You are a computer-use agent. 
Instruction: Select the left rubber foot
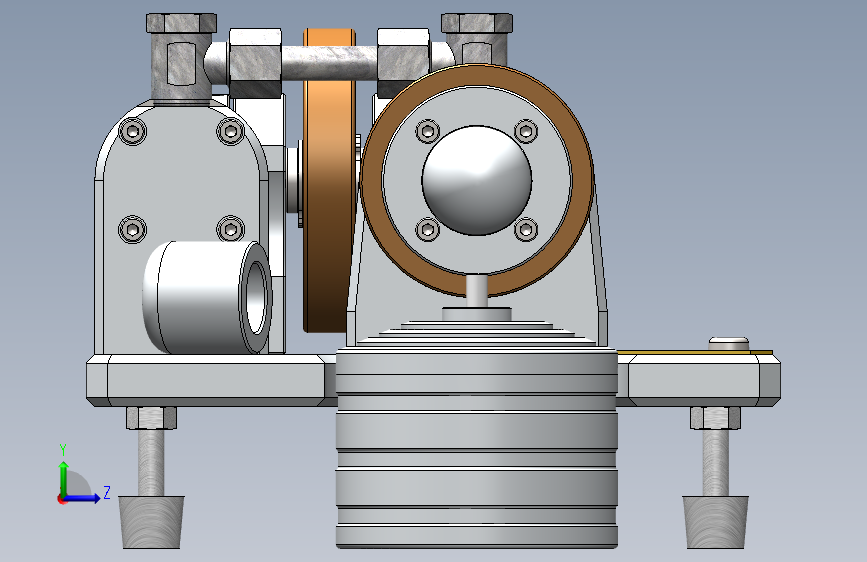tap(151, 522)
